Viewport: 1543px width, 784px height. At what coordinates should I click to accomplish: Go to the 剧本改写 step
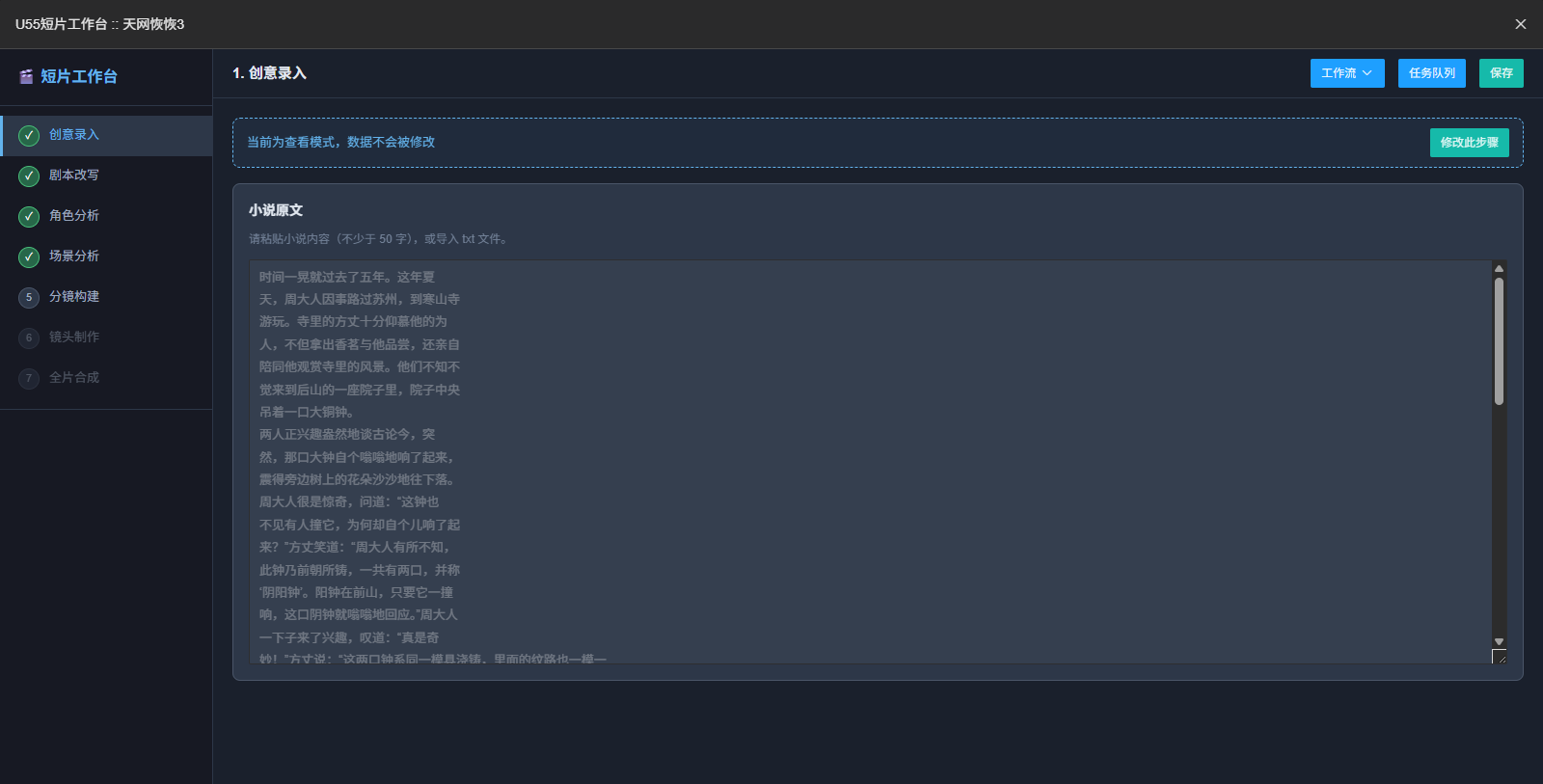tap(106, 176)
